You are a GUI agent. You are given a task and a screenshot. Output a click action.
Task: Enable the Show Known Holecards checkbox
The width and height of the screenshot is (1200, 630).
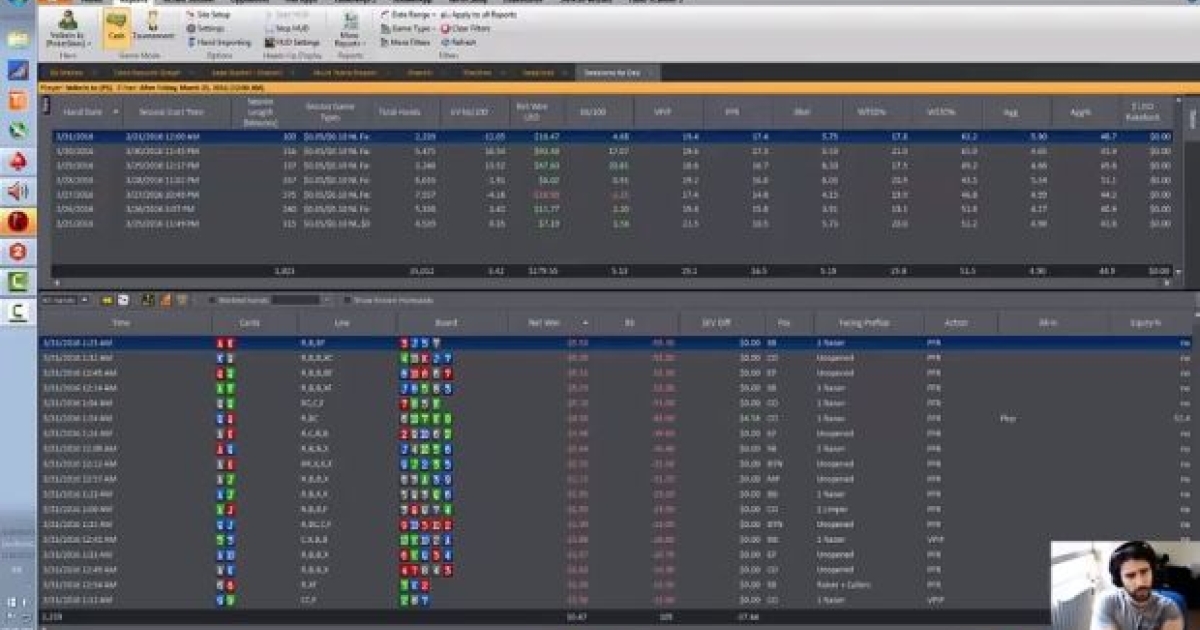[347, 300]
